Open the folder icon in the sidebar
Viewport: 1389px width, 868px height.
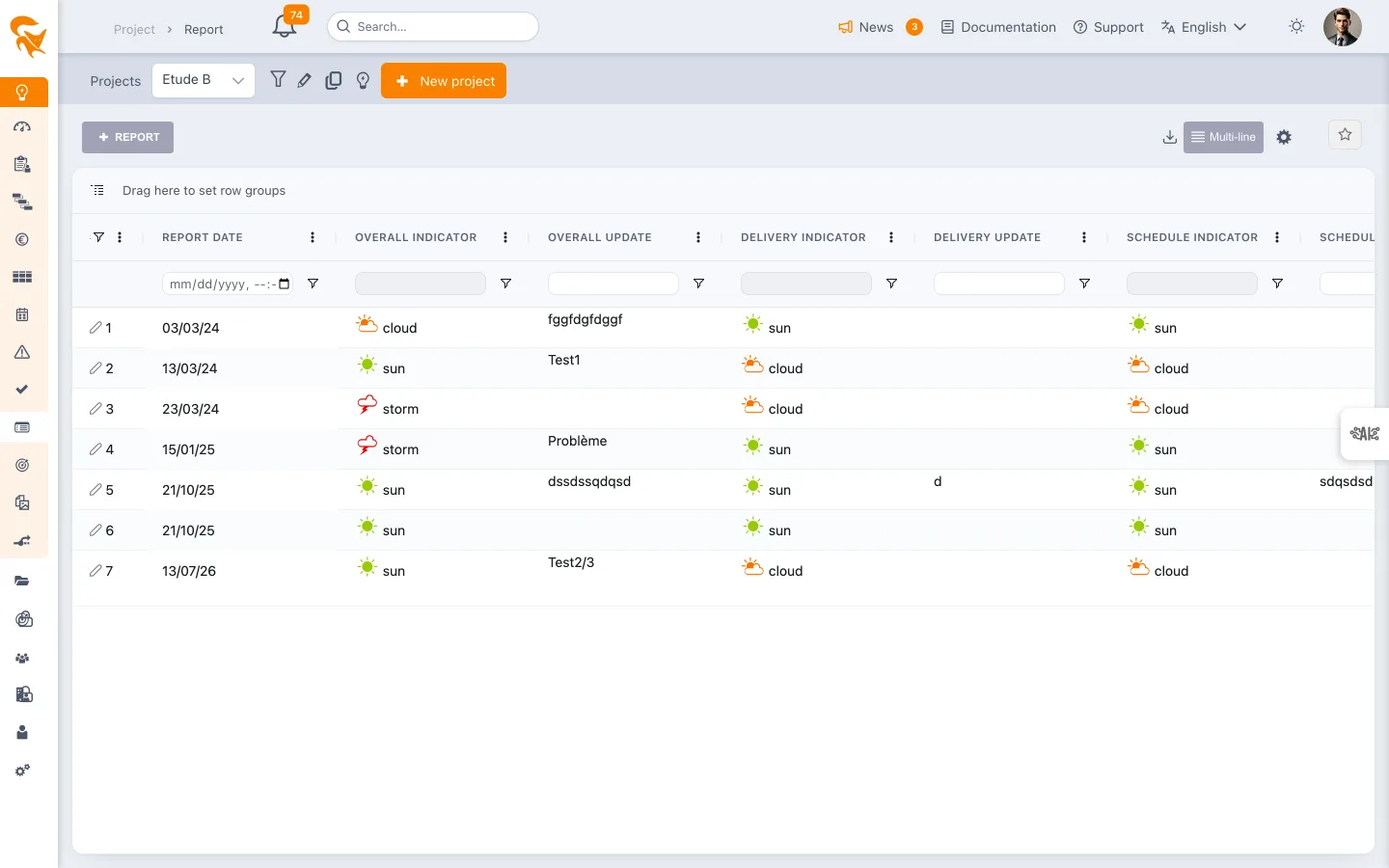pyautogui.click(x=22, y=582)
